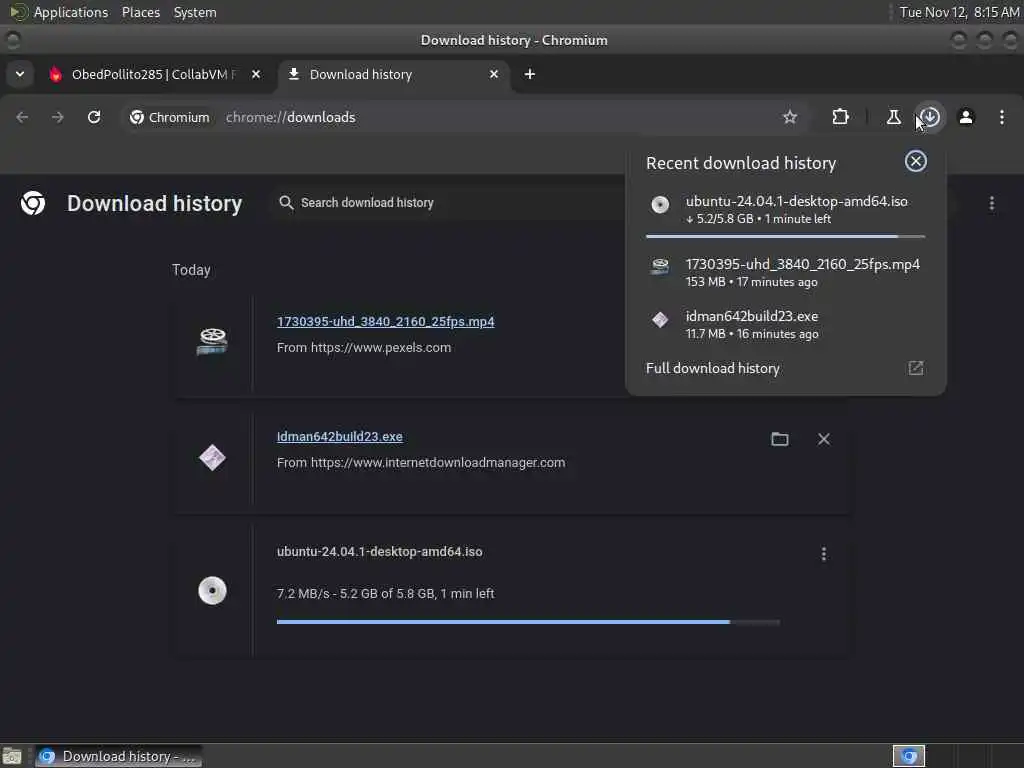Select idman642build23.exe entry in popup
Viewport: 1024px width, 768px height.
(786, 325)
